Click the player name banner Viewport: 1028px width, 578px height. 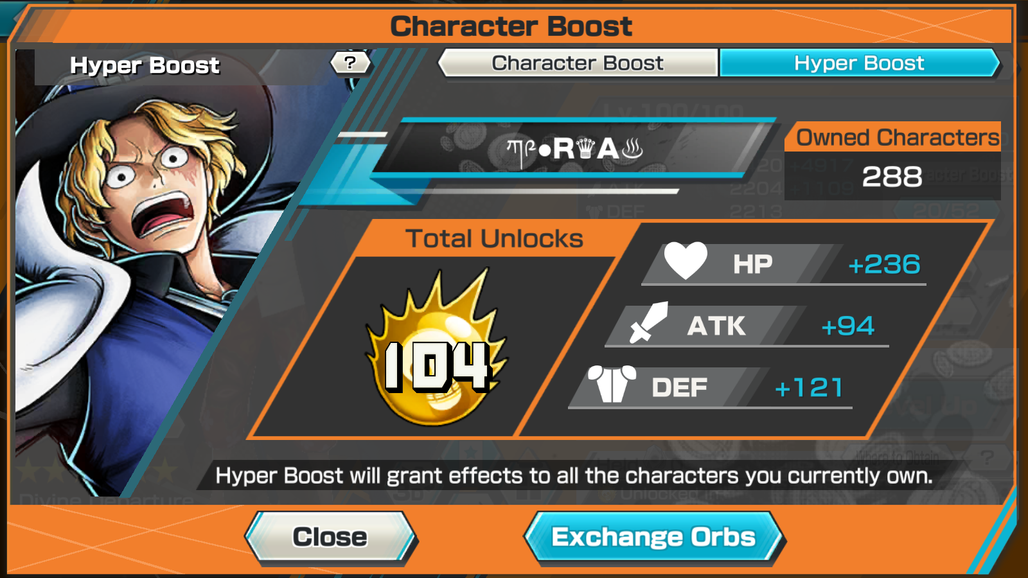(572, 149)
